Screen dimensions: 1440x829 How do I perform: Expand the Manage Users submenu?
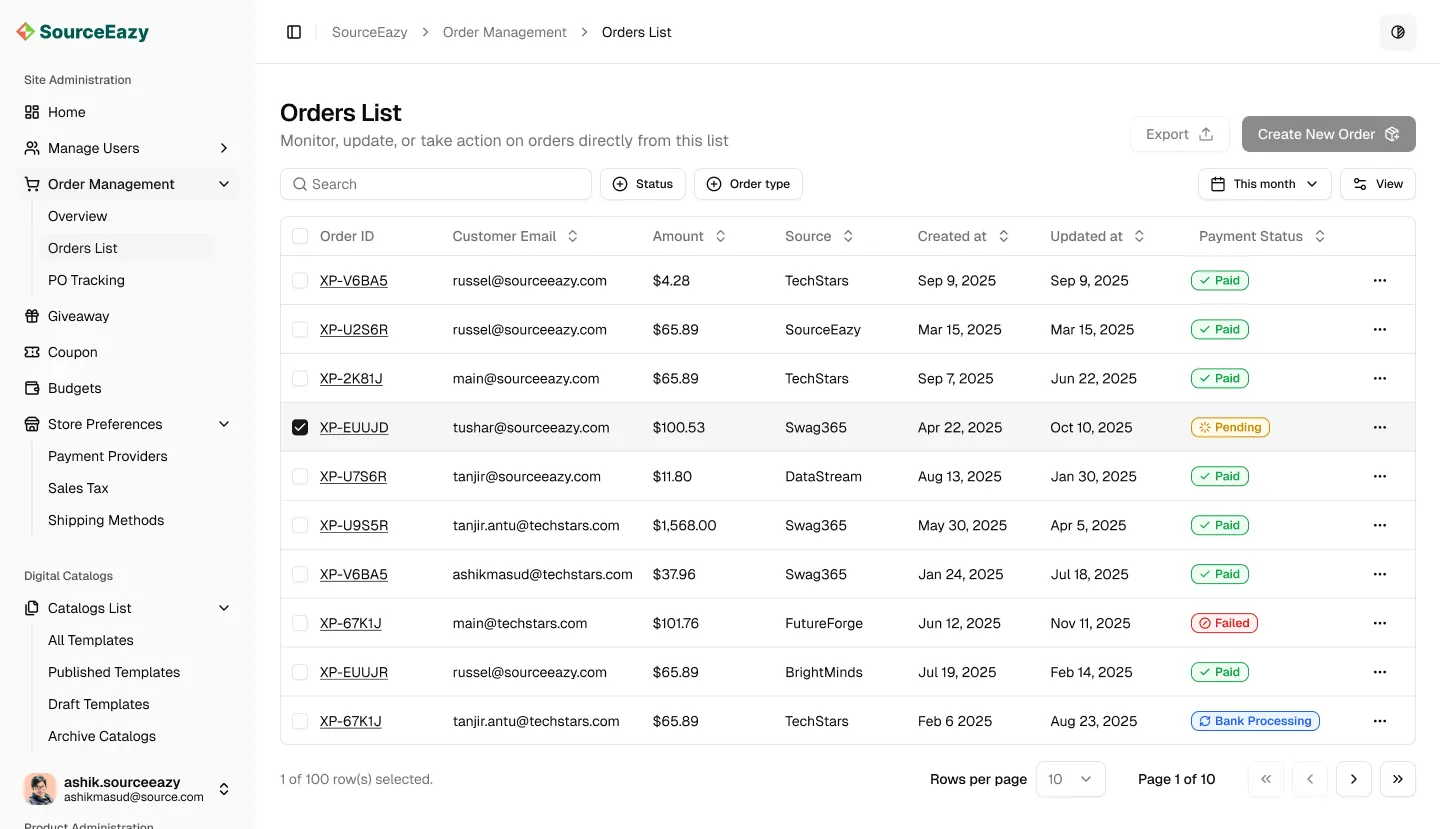224,148
